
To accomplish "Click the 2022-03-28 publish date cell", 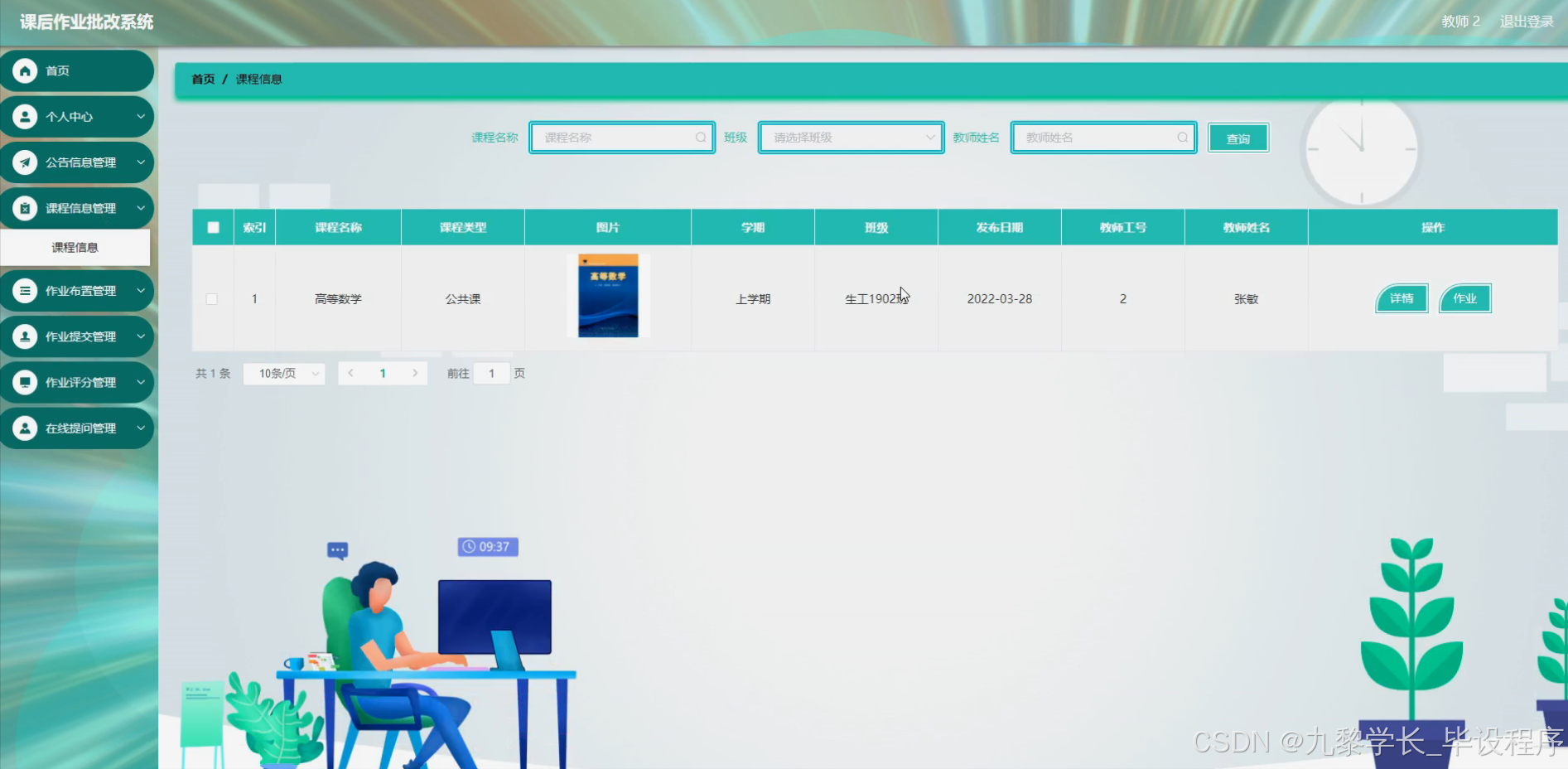I will 1000,299.
